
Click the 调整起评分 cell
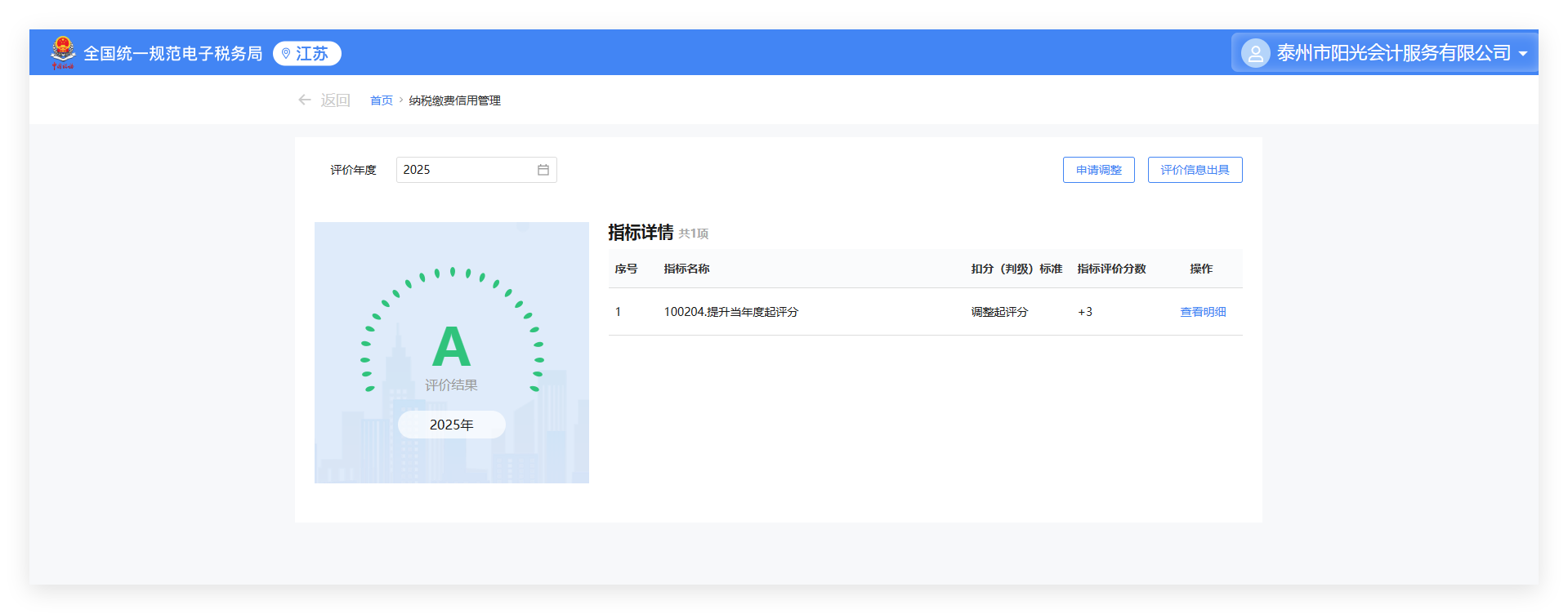coord(999,312)
